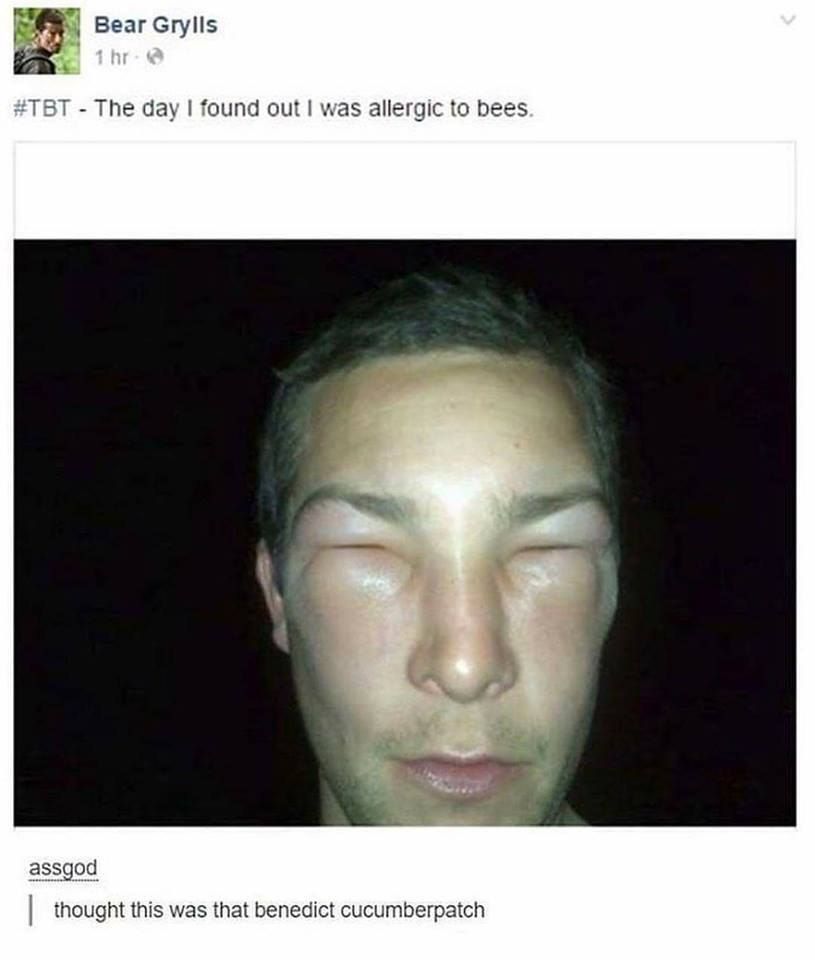Visit the Bear Grylls profile name link
The image size is (815, 960).
click(x=156, y=25)
